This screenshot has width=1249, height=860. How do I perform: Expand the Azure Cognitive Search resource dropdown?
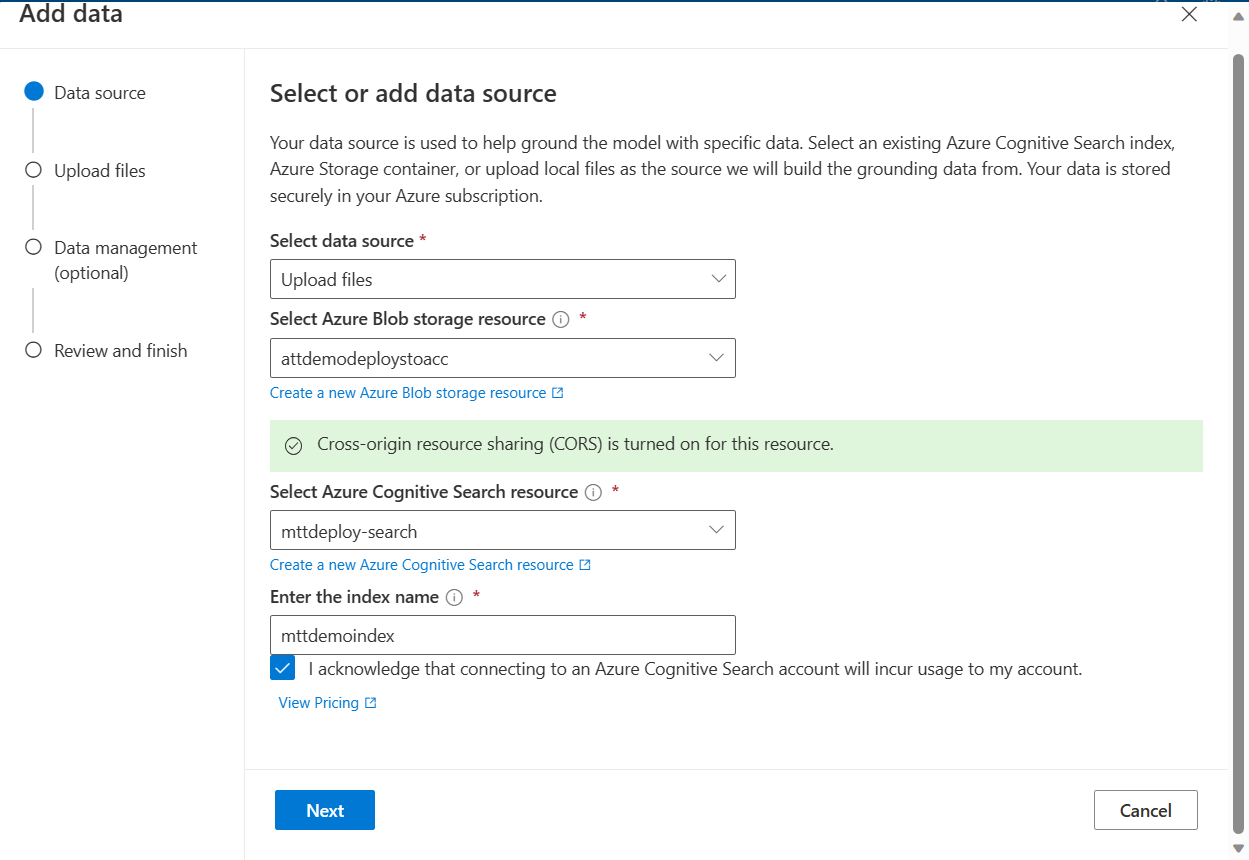click(x=502, y=530)
